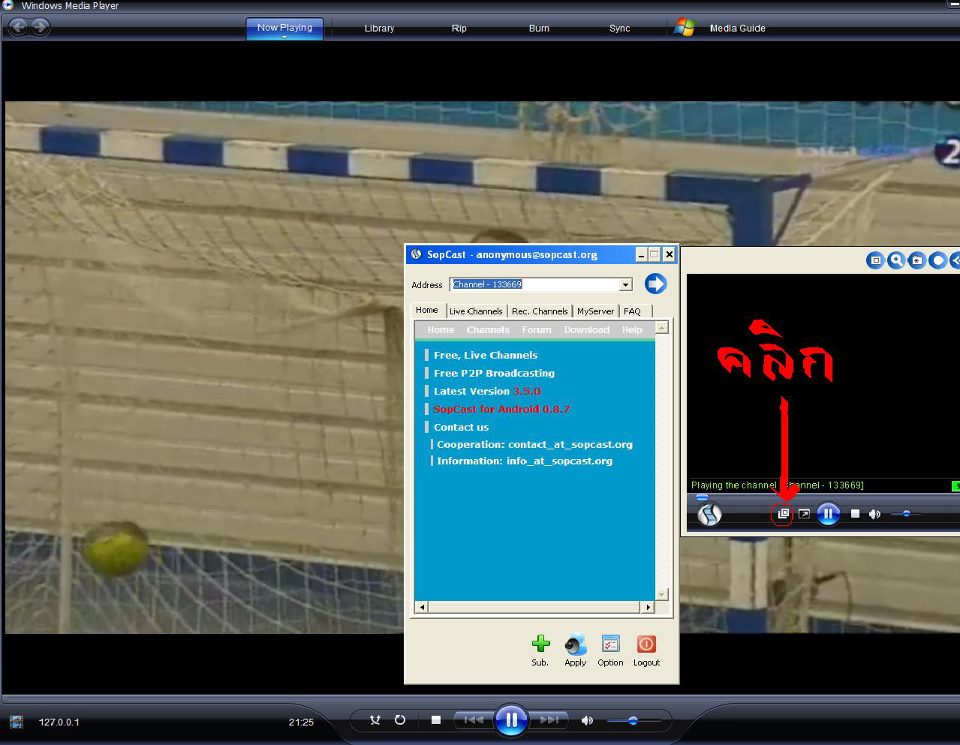Viewport: 960px width, 745px height.
Task: Click the left arrow of horizontal scrollbar in SopCast
Action: coord(422,607)
